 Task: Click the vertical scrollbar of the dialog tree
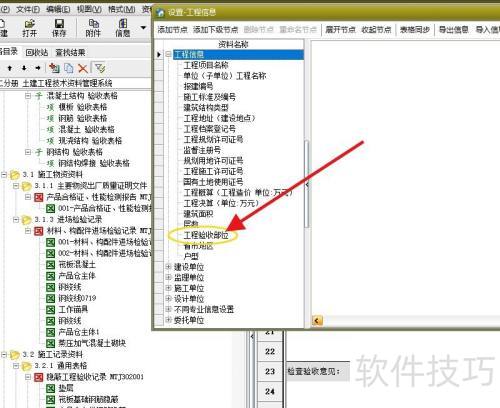[306, 184]
